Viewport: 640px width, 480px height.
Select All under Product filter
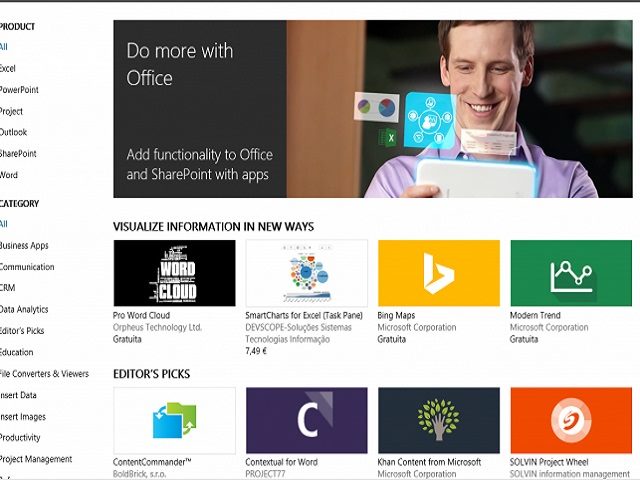(4, 47)
